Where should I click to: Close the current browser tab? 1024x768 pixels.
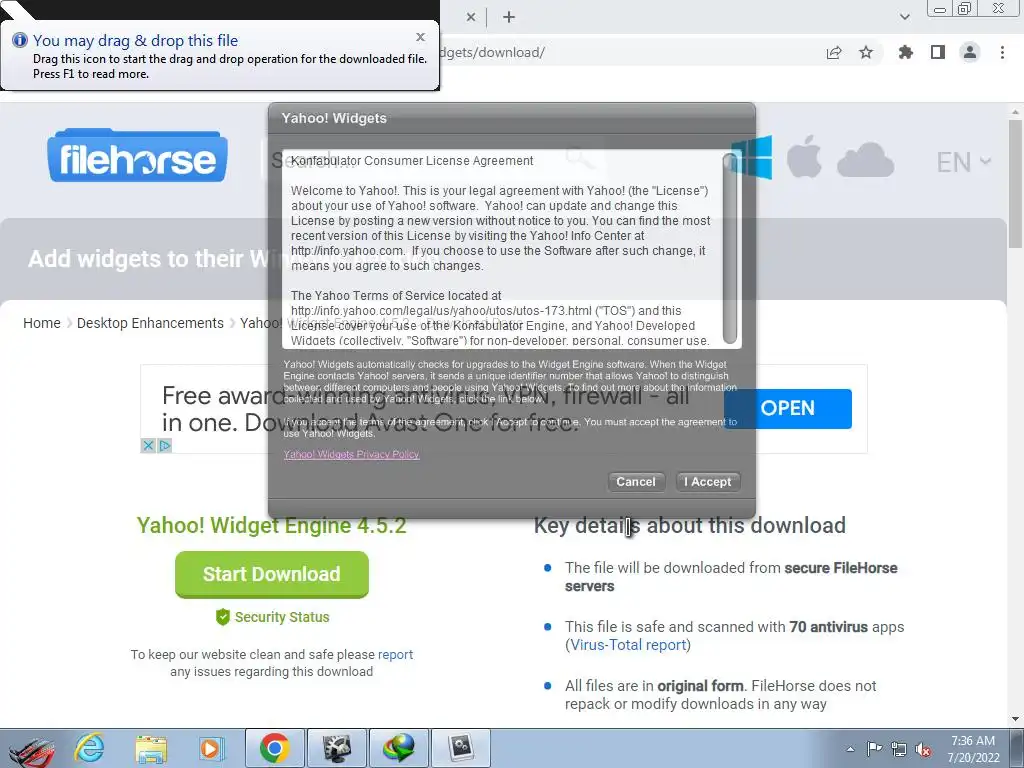(471, 18)
